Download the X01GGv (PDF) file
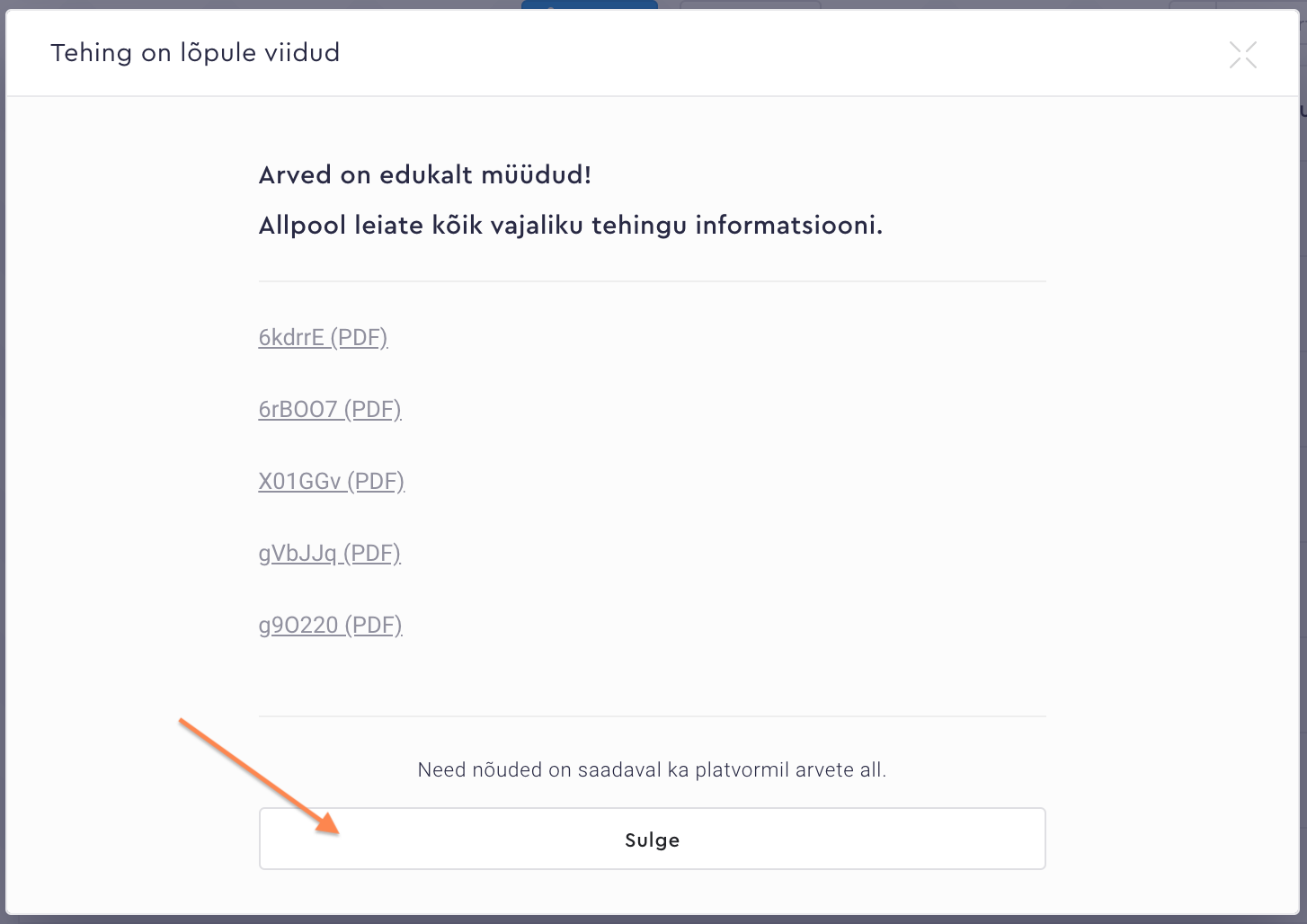Screen dimensions: 1307x924 pyautogui.click(x=331, y=482)
